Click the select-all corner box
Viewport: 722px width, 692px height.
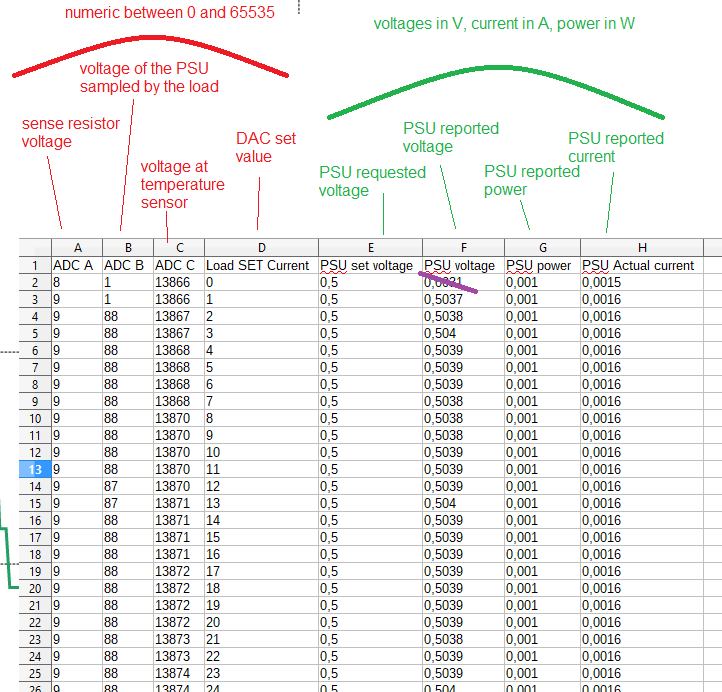tap(34, 248)
